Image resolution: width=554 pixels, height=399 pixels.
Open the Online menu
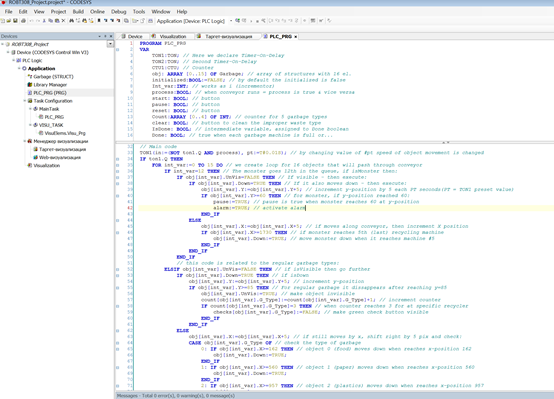97,12
